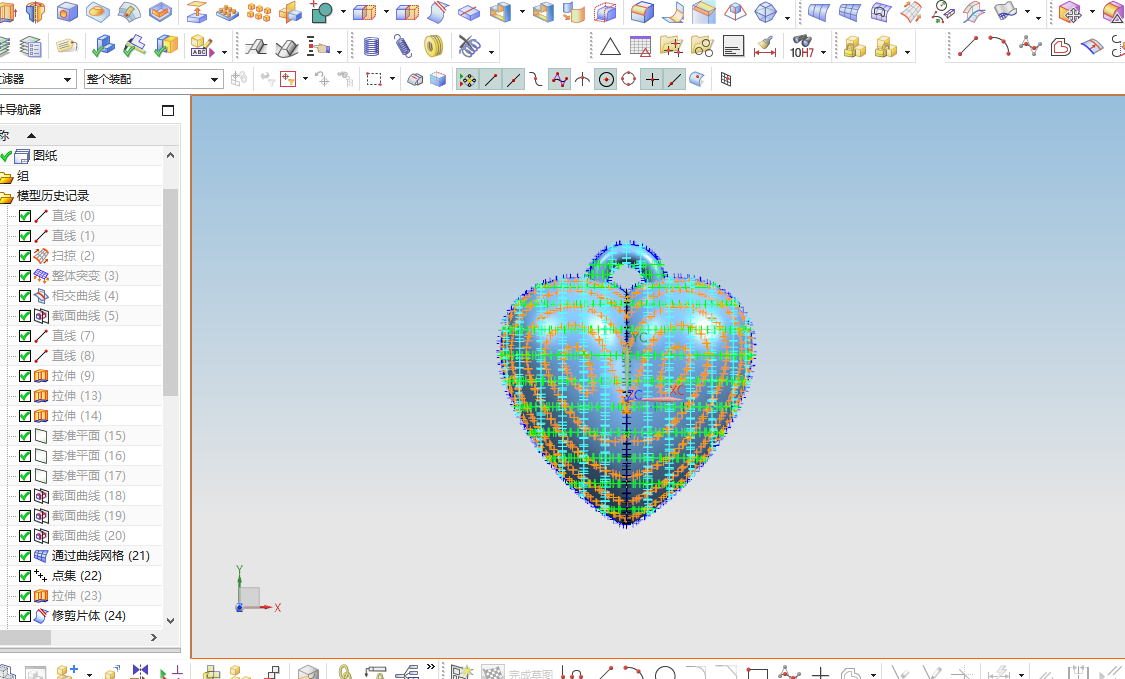Click the attribute tag icon
Viewport: 1125px width, 679px height.
[x=67, y=47]
